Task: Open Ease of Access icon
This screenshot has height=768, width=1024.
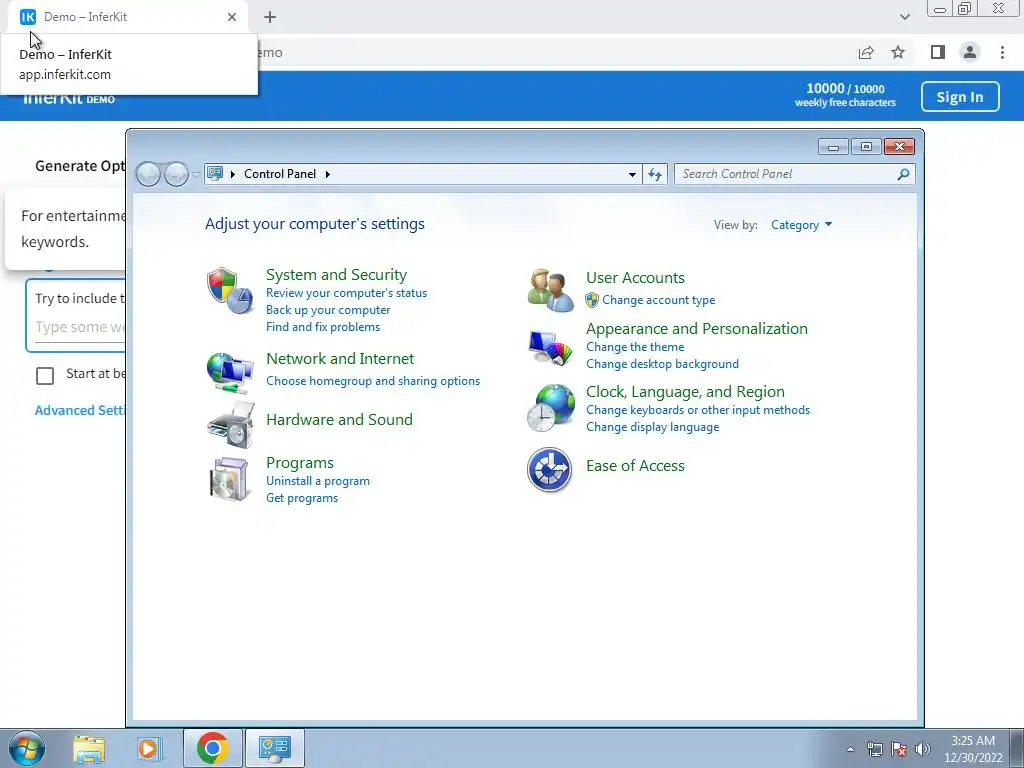Action: (550, 470)
